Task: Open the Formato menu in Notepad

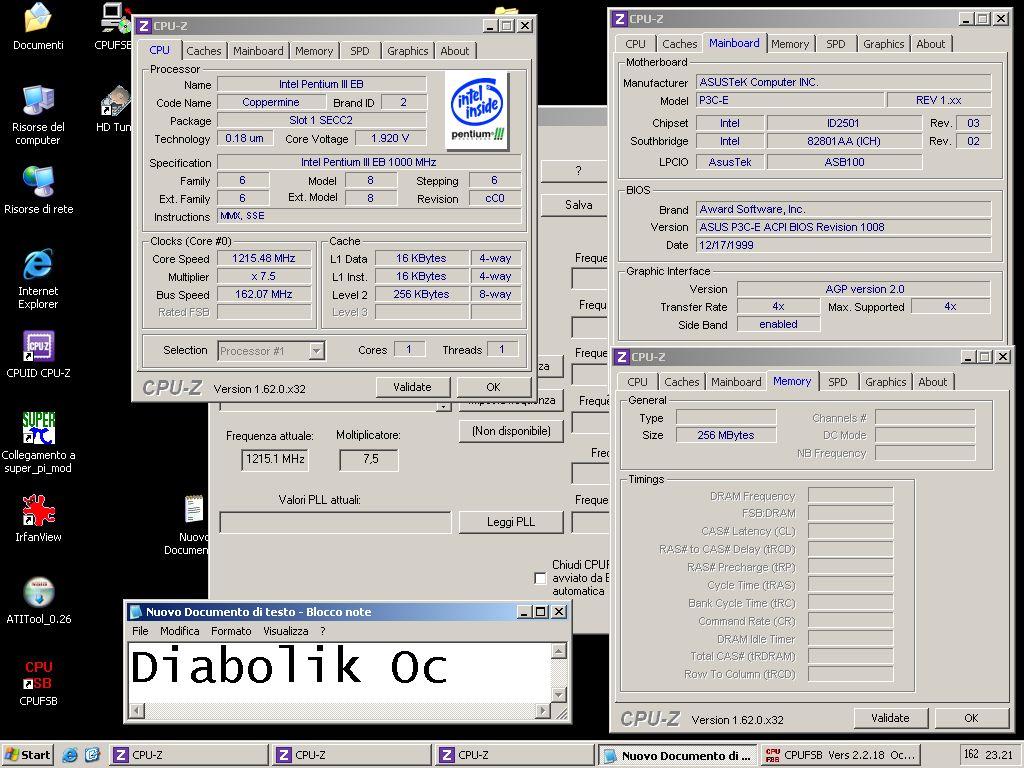Action: [231, 631]
